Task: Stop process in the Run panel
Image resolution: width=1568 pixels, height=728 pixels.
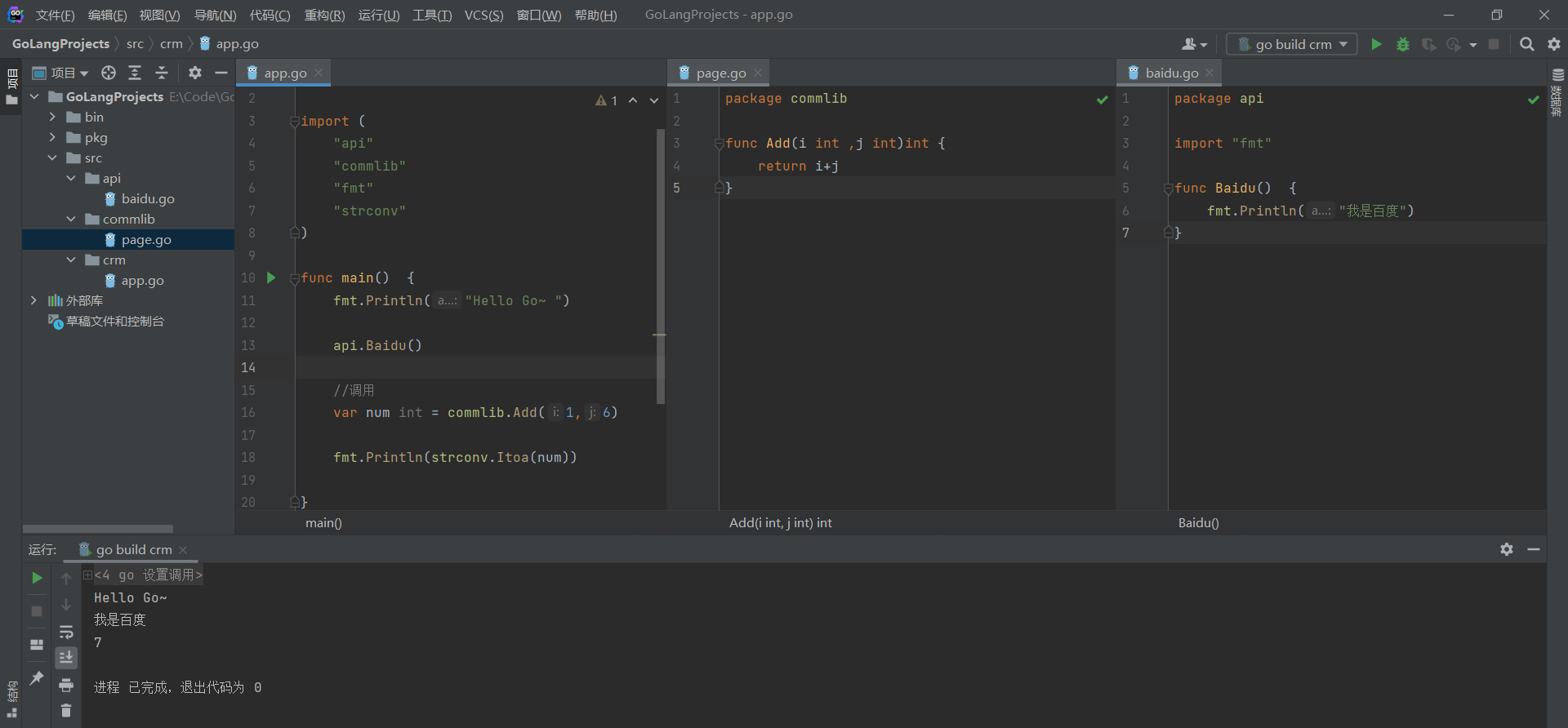Action: coord(37,611)
